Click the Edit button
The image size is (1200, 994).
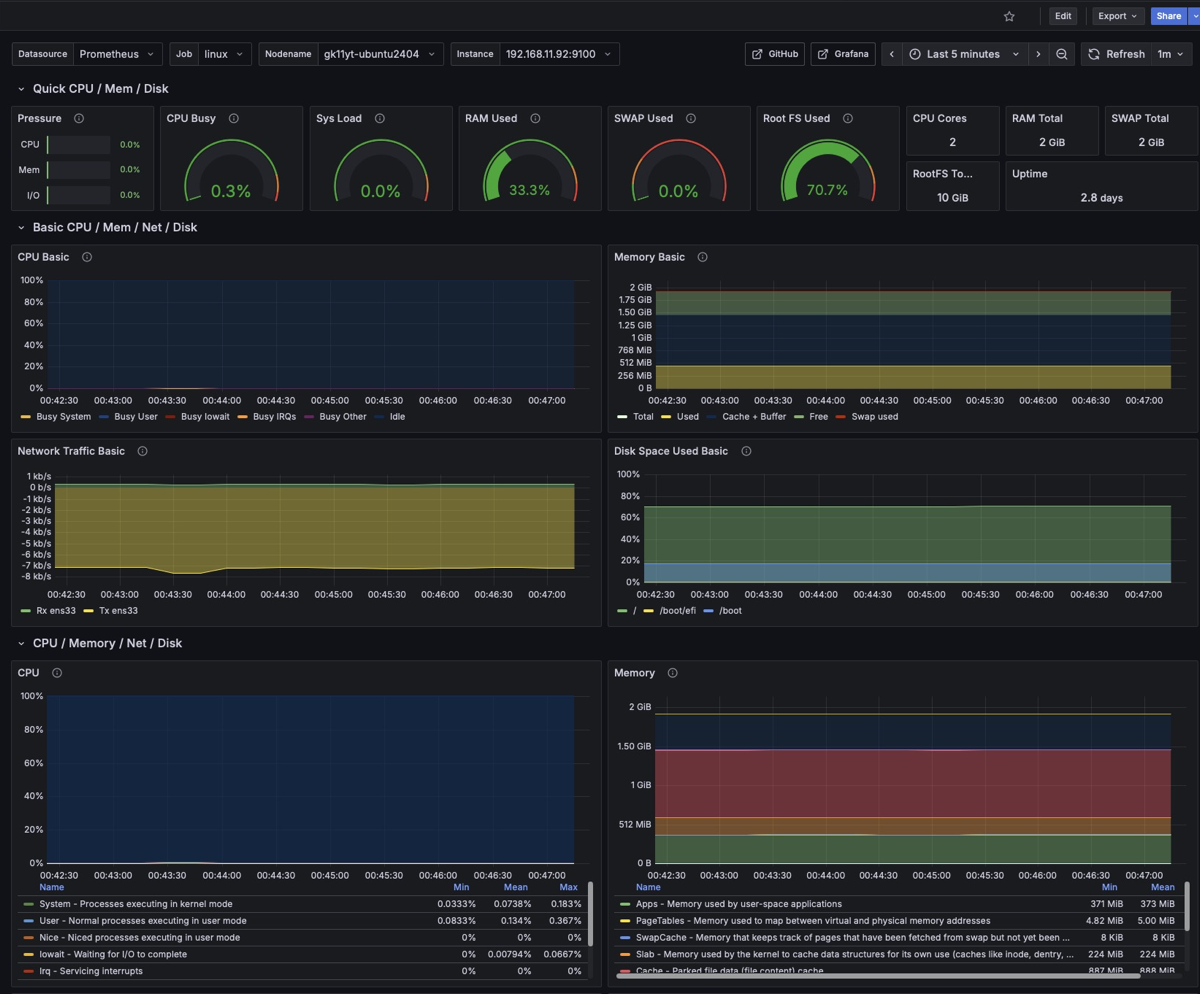point(1063,16)
